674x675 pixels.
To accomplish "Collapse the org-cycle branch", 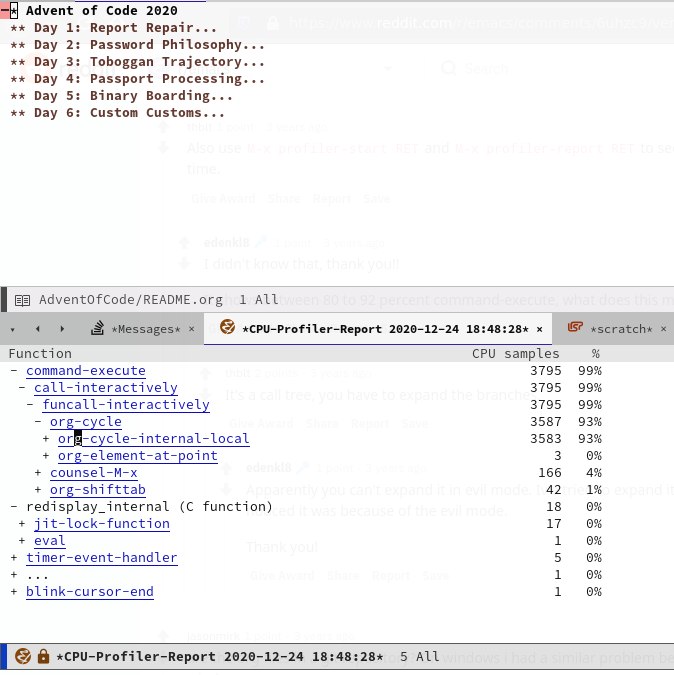I will point(38,421).
